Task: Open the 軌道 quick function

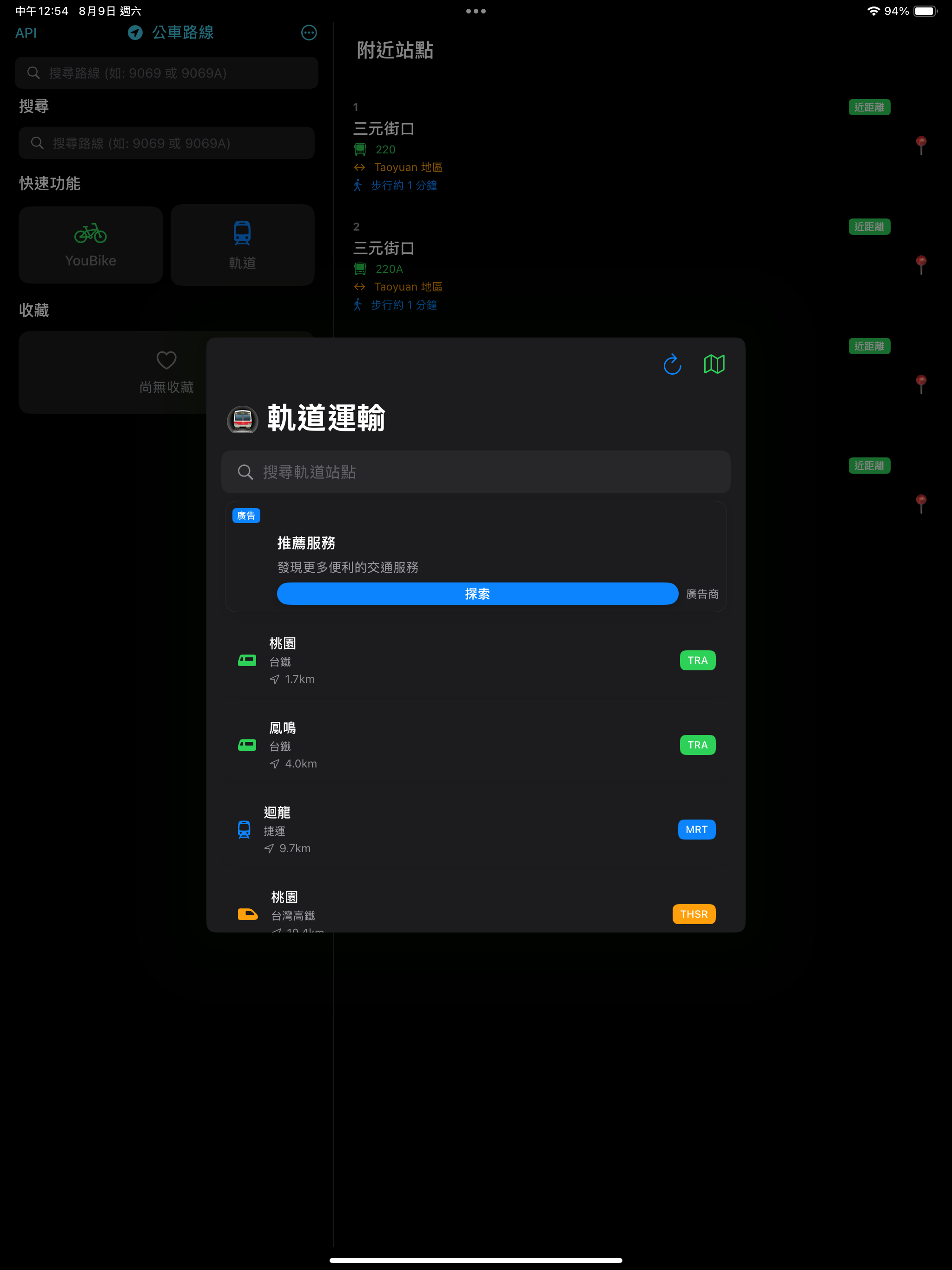Action: [x=242, y=245]
